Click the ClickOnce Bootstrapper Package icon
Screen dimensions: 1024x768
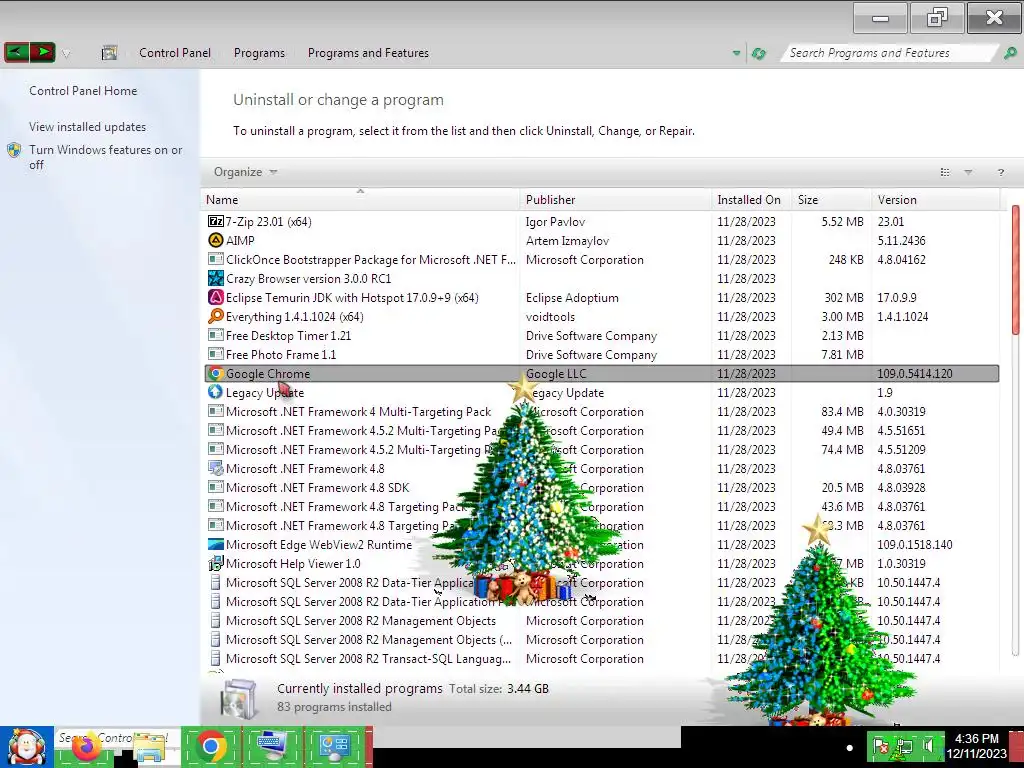pos(216,259)
